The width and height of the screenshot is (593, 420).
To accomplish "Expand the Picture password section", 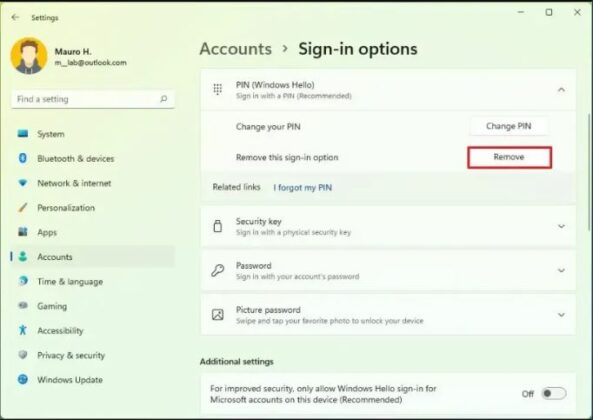I will pos(561,315).
